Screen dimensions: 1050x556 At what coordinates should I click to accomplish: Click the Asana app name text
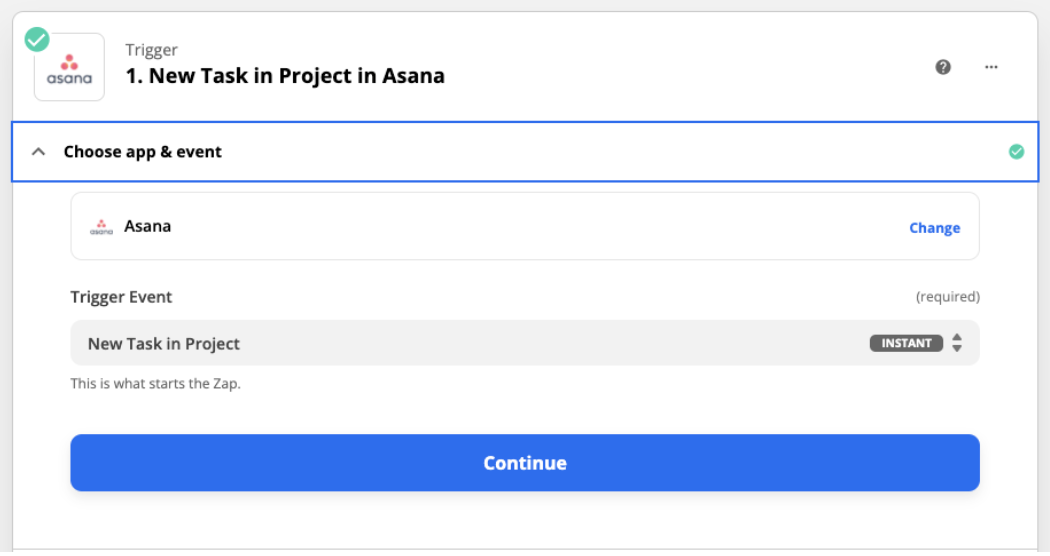[147, 226]
